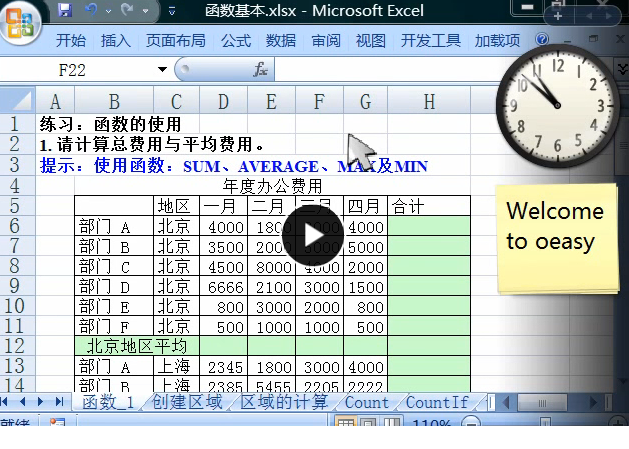Expand the formula bar chevron
This screenshot has width=629, height=449.
pos(622,69)
